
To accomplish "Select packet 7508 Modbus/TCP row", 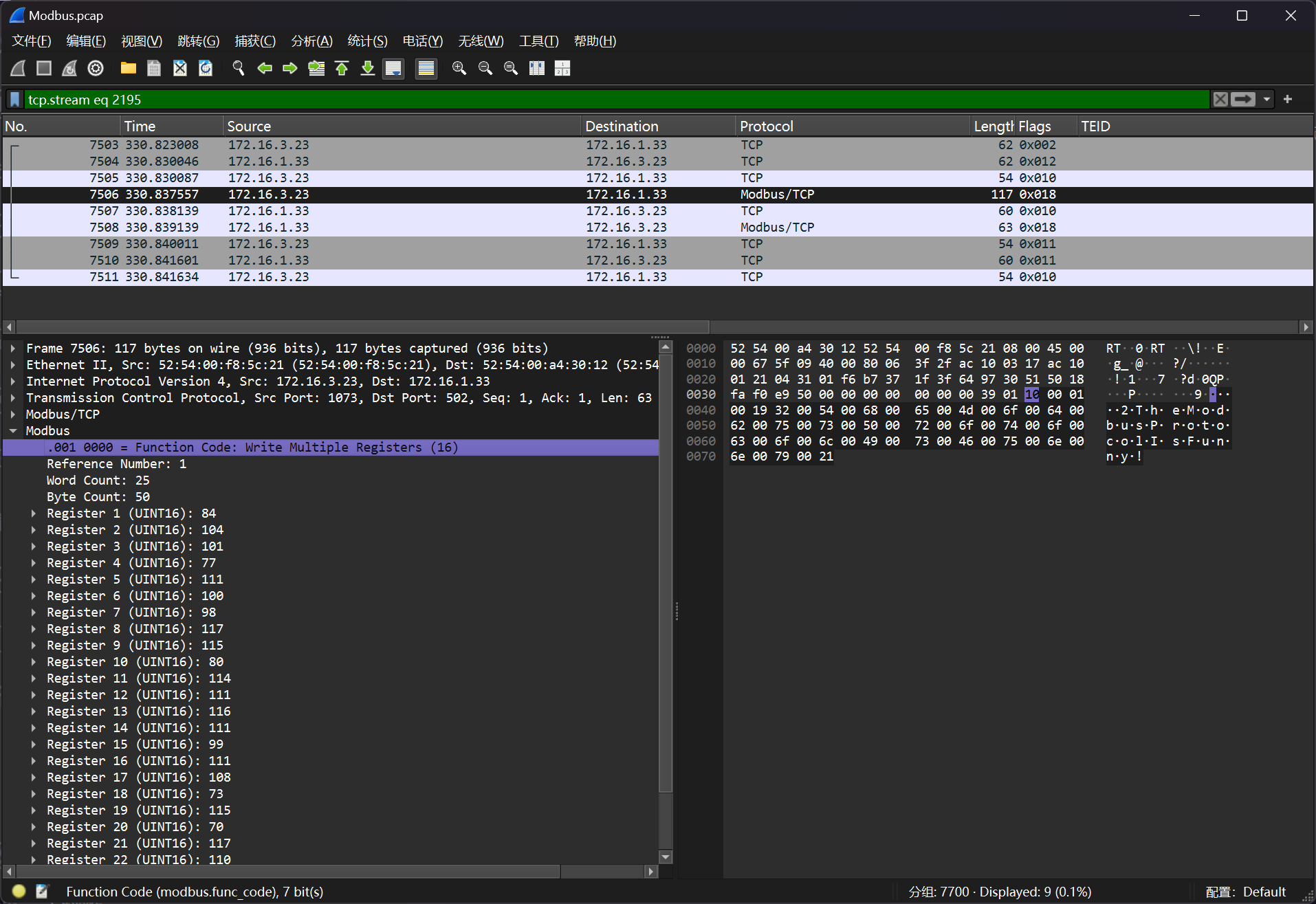I will point(657,228).
